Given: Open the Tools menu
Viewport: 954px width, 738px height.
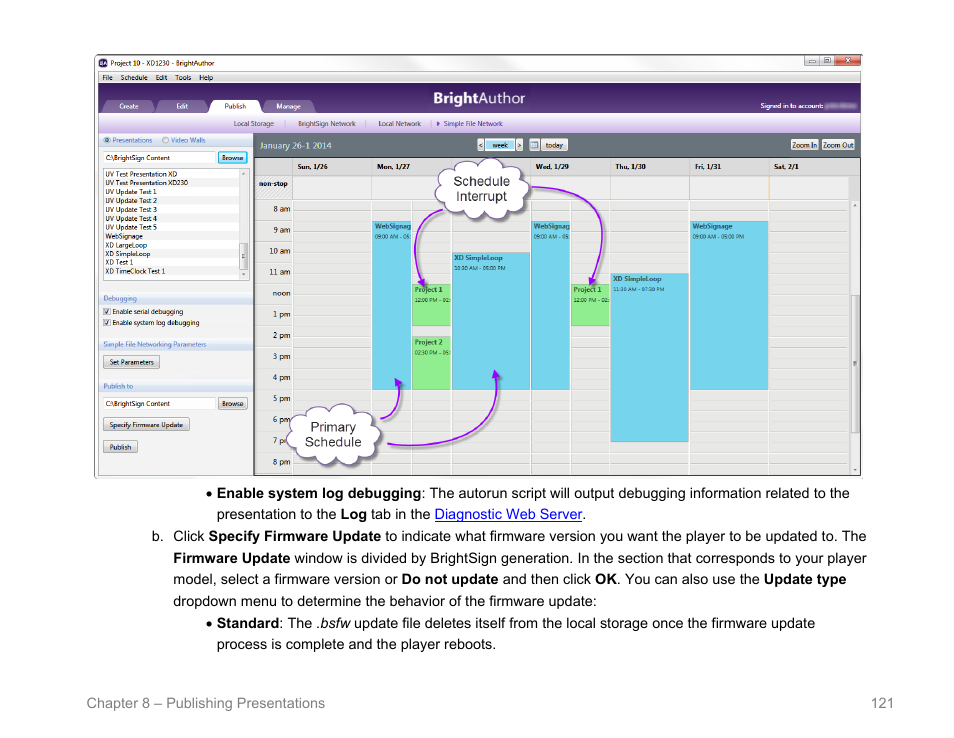Looking at the screenshot, I should coord(183,78).
